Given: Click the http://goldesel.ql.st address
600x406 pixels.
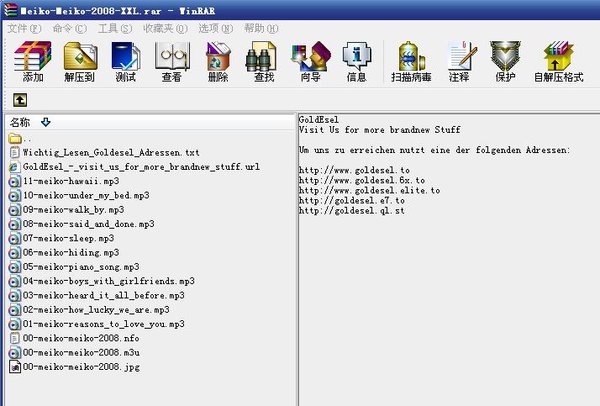Looking at the screenshot, I should [352, 210].
